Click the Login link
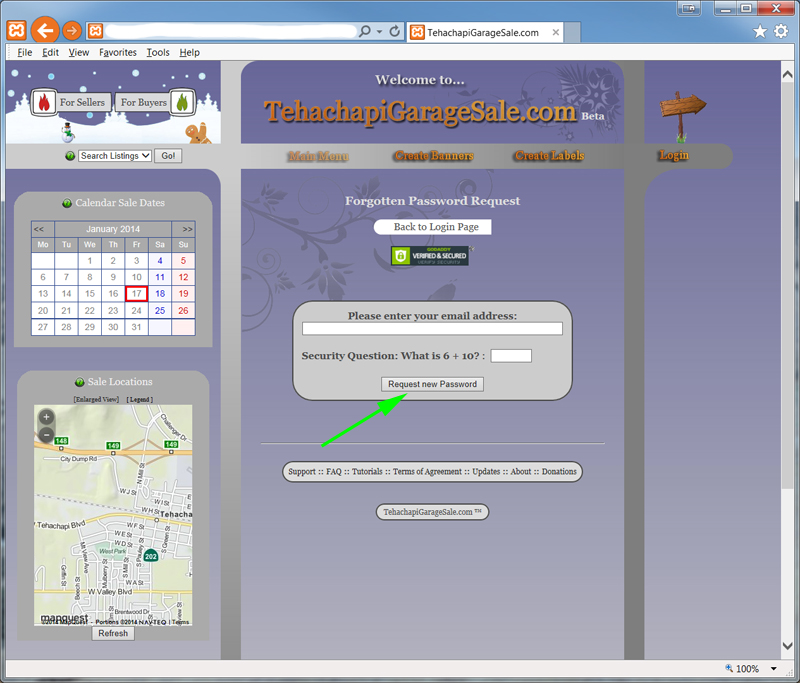Screen dimensions: 800x683 coord(674,156)
